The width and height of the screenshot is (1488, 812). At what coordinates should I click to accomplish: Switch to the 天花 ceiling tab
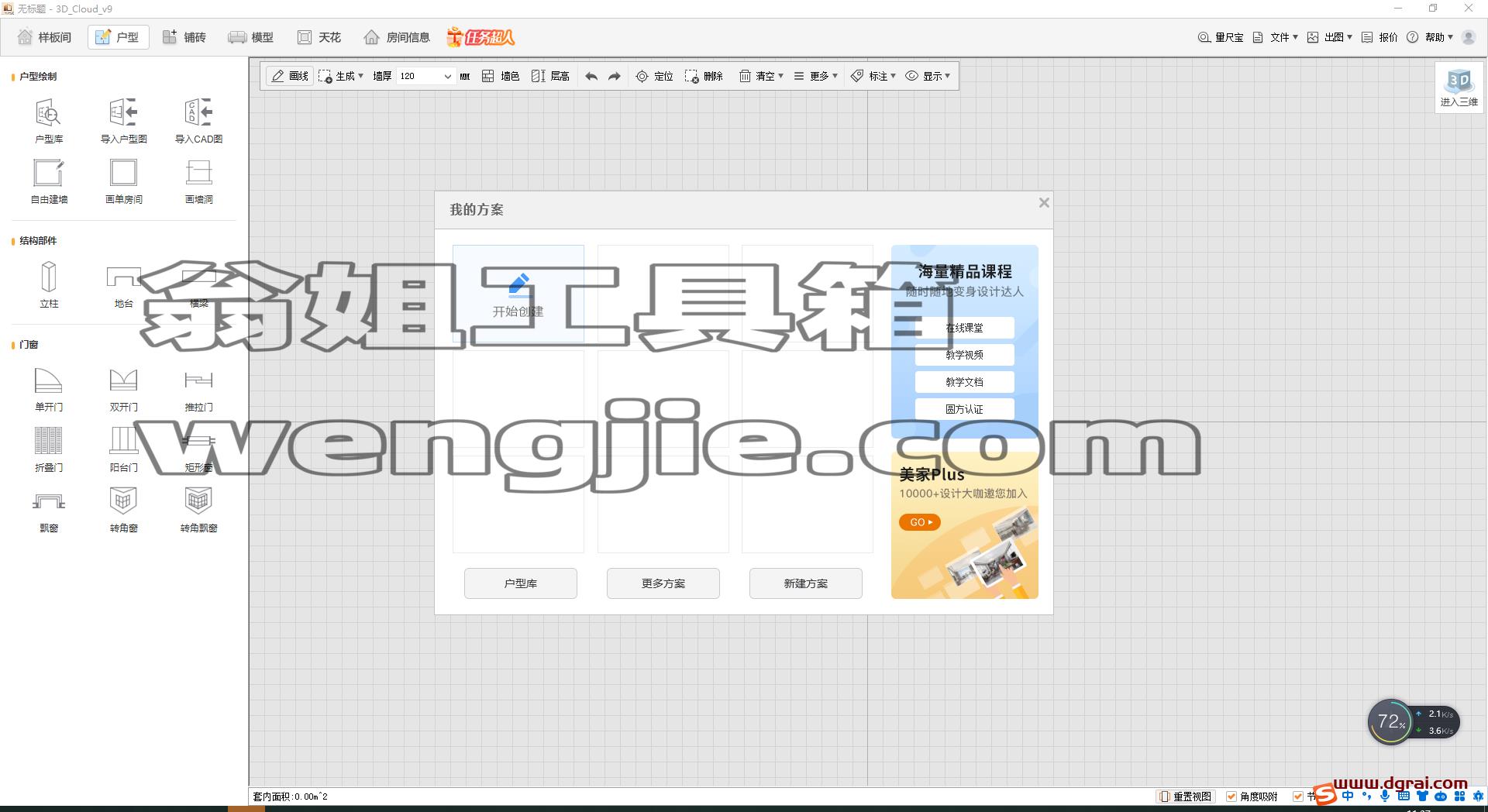(319, 37)
